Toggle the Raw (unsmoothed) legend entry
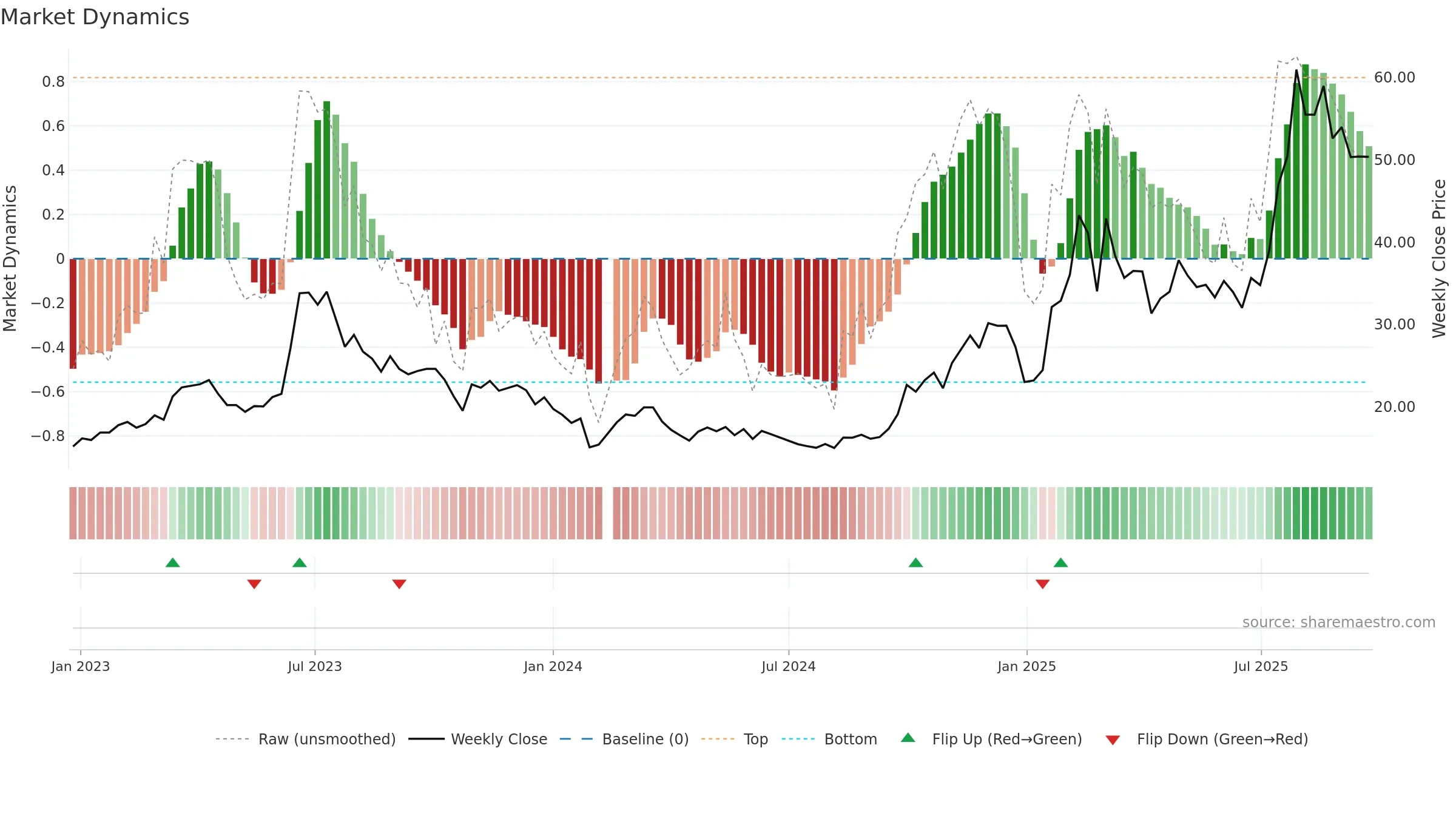This screenshot has height=819, width=1456. [x=306, y=739]
